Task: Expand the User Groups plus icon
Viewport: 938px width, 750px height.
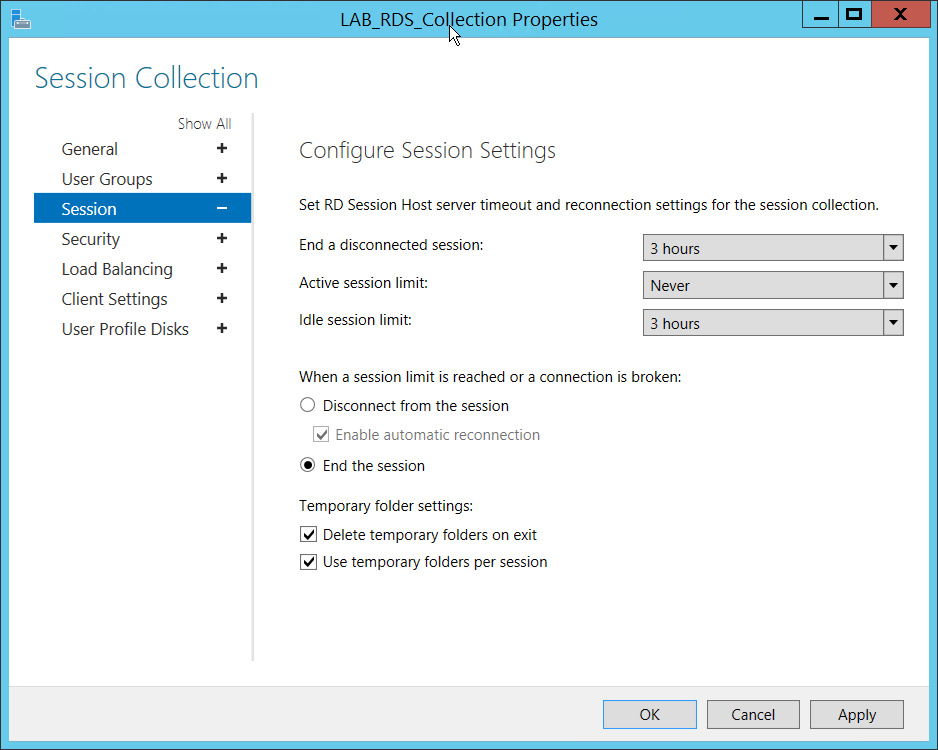Action: (x=222, y=179)
